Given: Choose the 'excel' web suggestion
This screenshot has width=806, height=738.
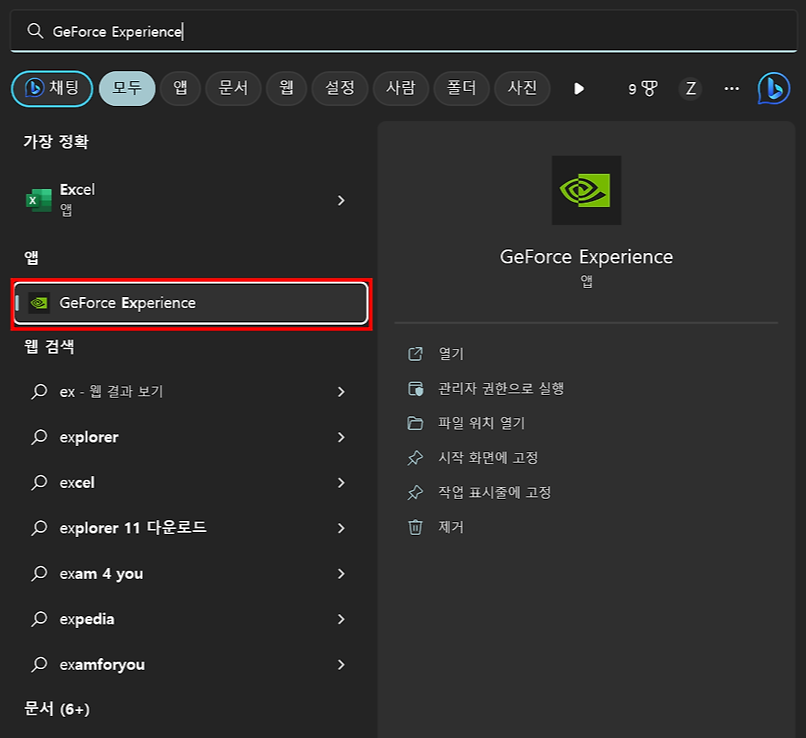Looking at the screenshot, I should click(x=189, y=483).
